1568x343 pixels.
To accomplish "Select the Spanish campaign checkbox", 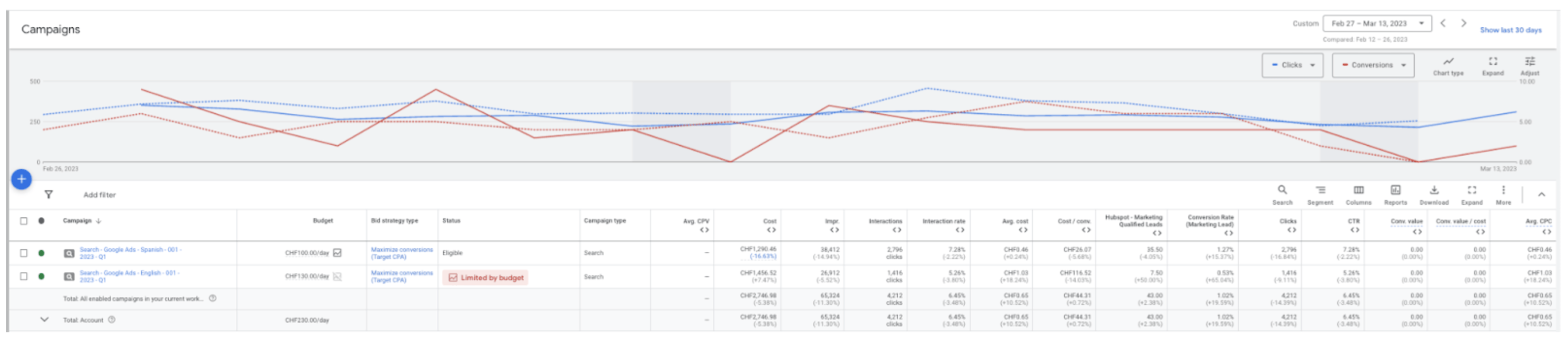I will pyautogui.click(x=24, y=253).
